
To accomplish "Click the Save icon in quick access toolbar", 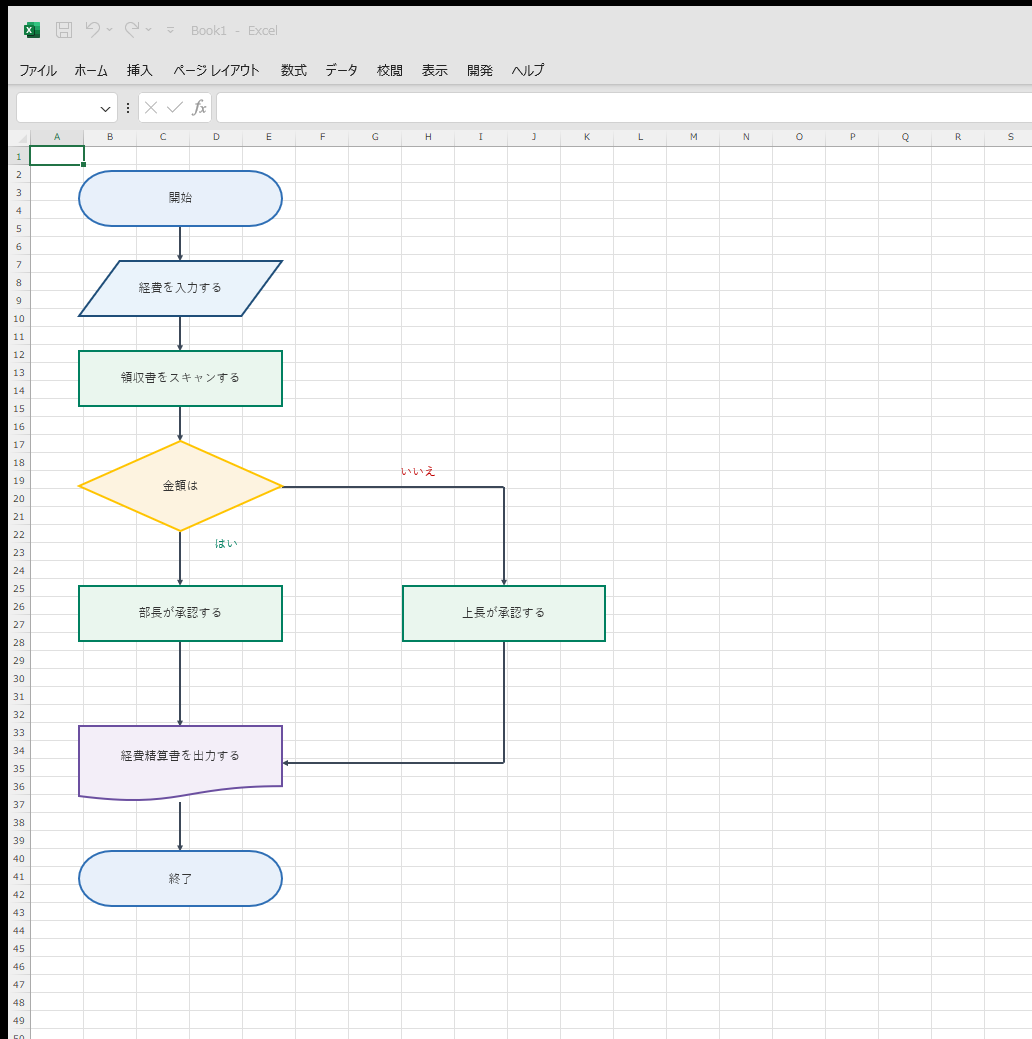I will click(64, 30).
